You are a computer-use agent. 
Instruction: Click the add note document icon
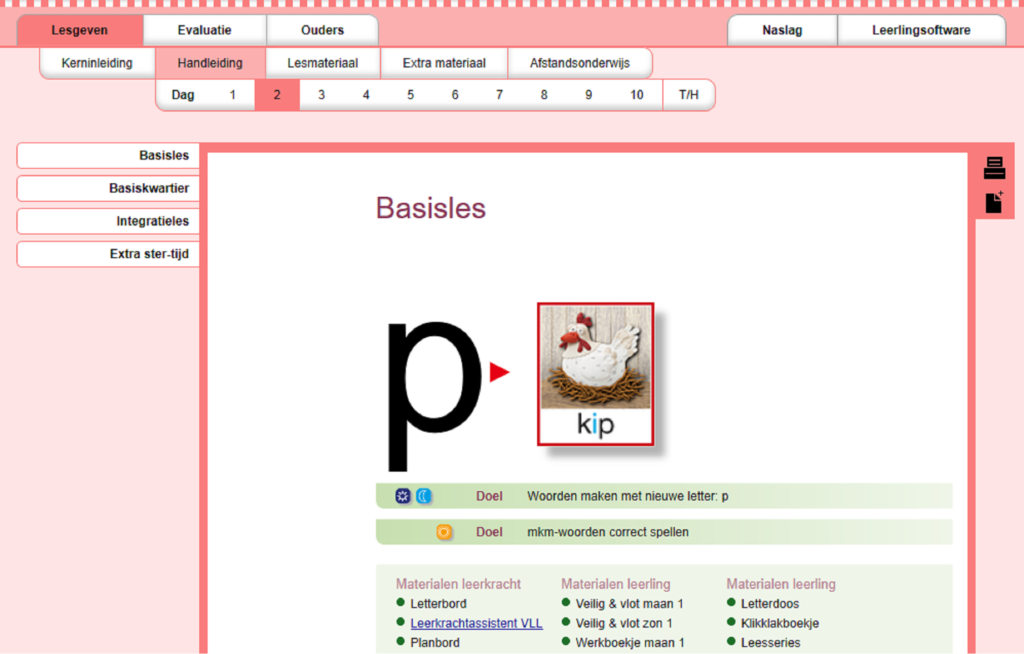pyautogui.click(x=993, y=202)
